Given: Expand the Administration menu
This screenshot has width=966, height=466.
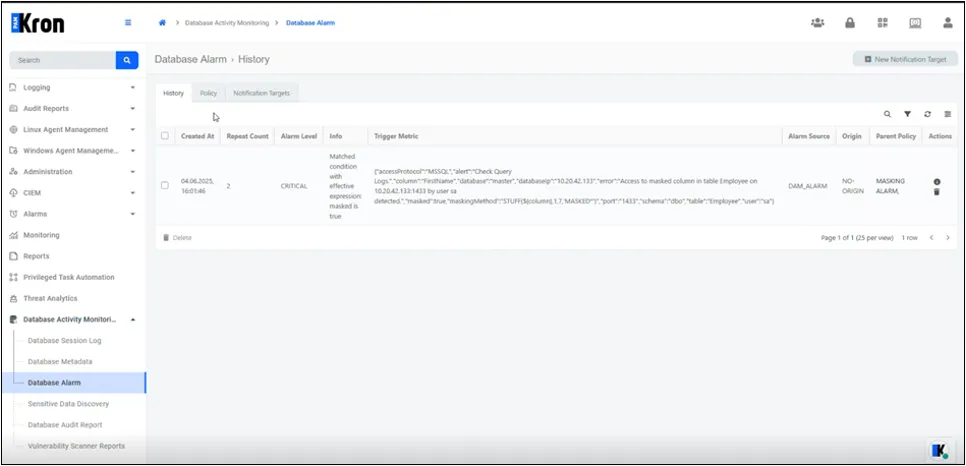Looking at the screenshot, I should coord(73,171).
